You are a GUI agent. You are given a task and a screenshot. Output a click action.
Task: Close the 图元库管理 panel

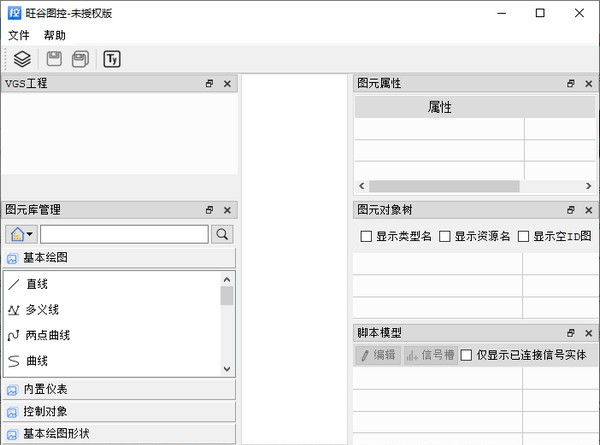(227, 210)
